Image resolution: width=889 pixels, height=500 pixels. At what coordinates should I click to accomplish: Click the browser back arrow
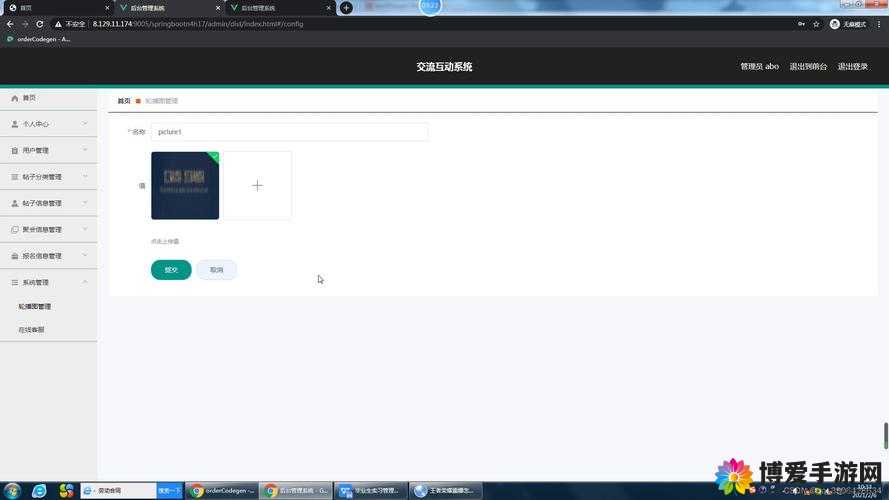[10, 24]
